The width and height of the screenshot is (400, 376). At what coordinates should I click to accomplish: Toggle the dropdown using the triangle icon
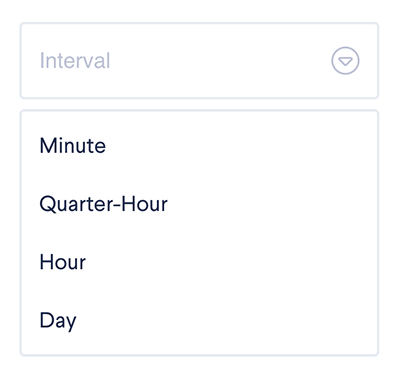click(x=345, y=60)
